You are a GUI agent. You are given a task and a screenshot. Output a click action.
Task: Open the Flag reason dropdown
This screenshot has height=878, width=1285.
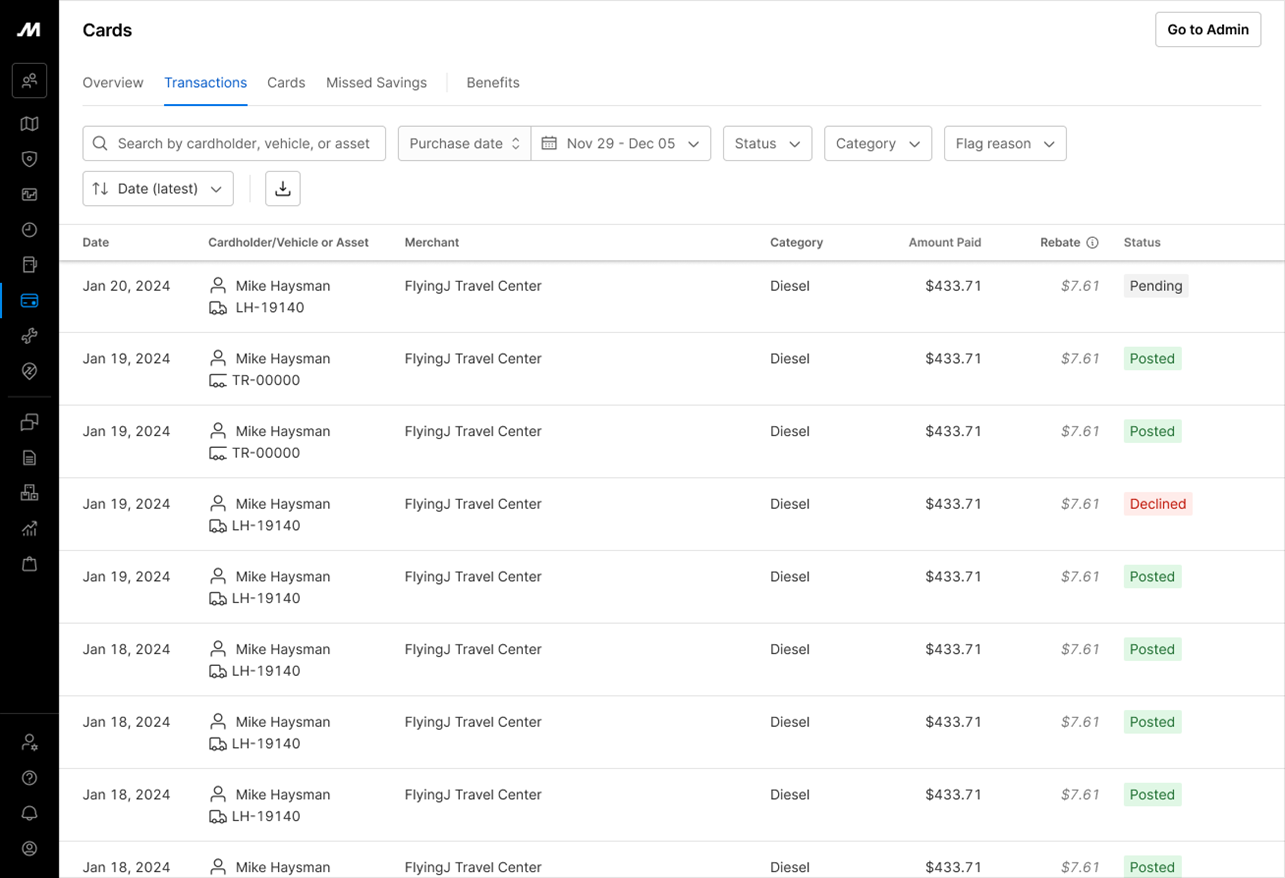[x=1005, y=143]
